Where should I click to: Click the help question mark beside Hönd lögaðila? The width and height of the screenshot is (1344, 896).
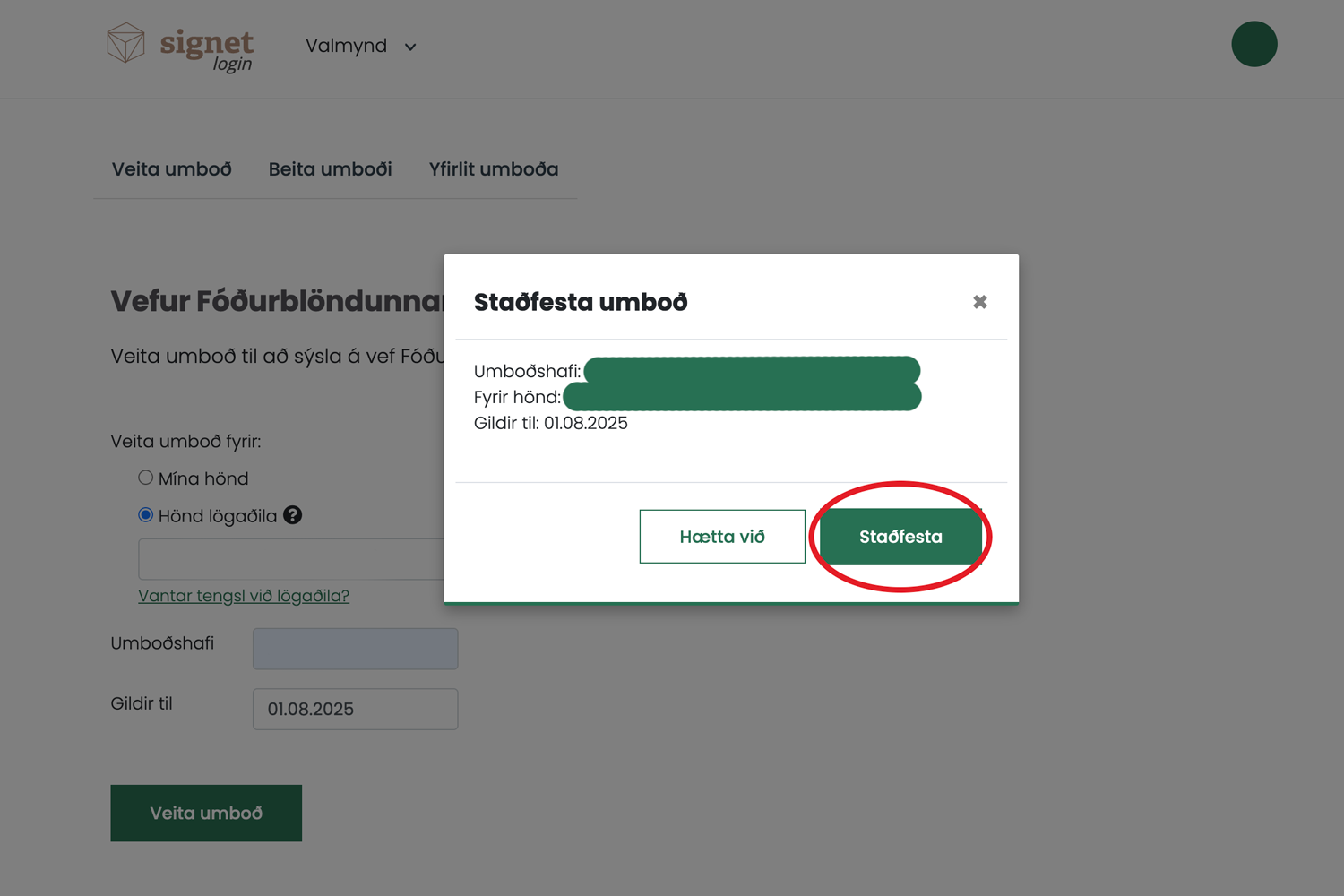click(x=292, y=515)
